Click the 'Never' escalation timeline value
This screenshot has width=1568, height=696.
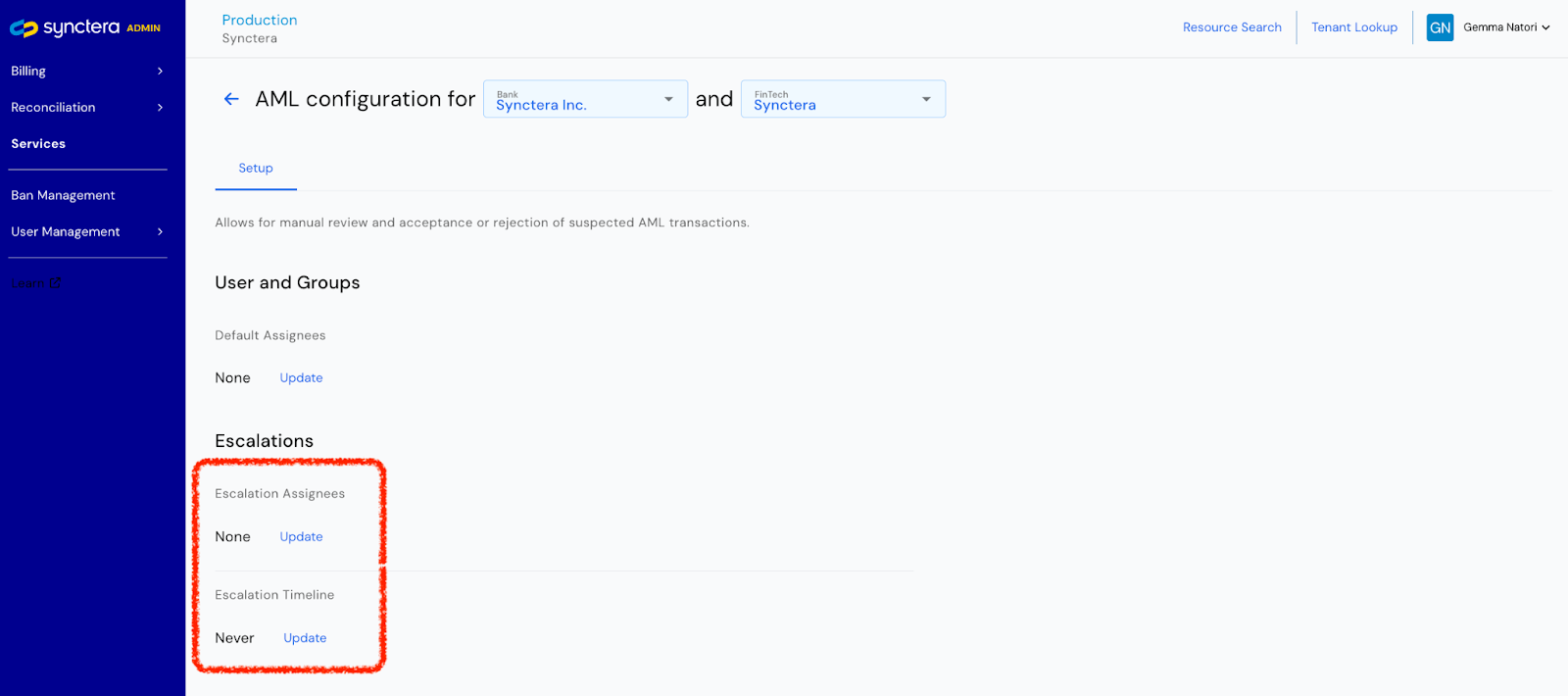click(234, 638)
